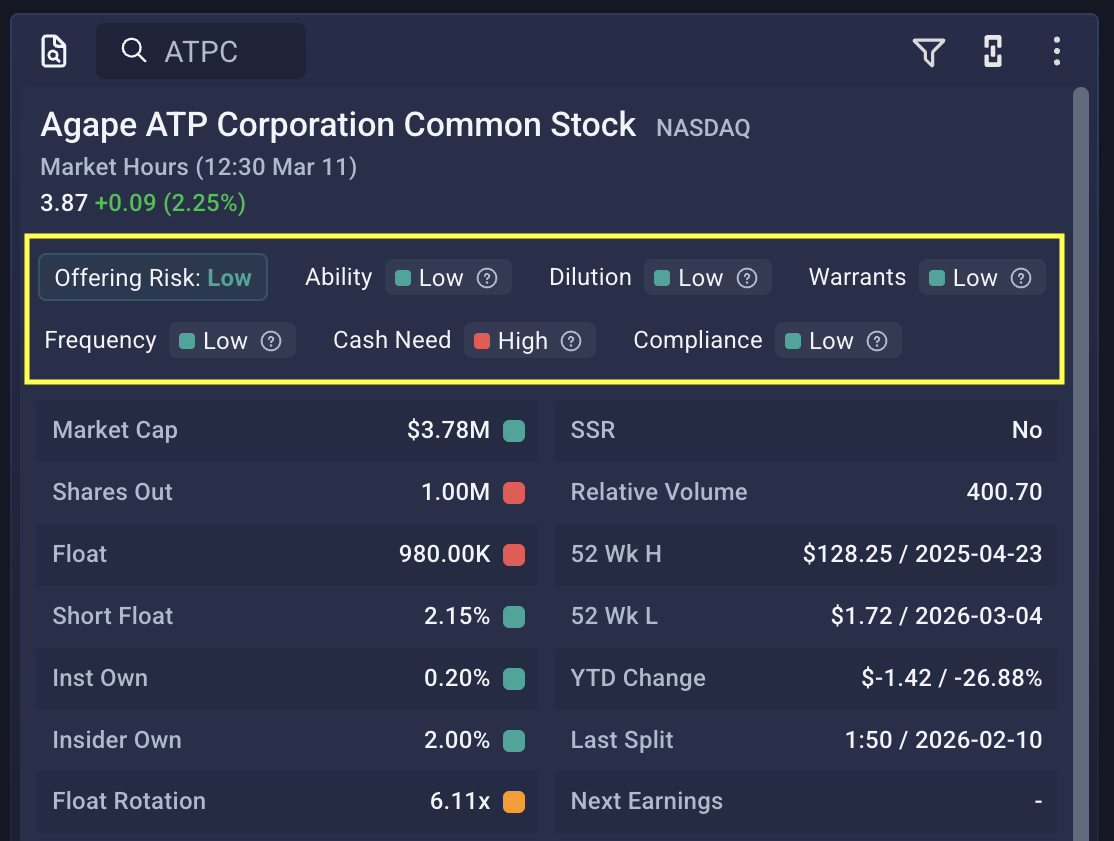Open the three-dot more options menu
Screen dimensions: 1114x841
tap(1057, 52)
